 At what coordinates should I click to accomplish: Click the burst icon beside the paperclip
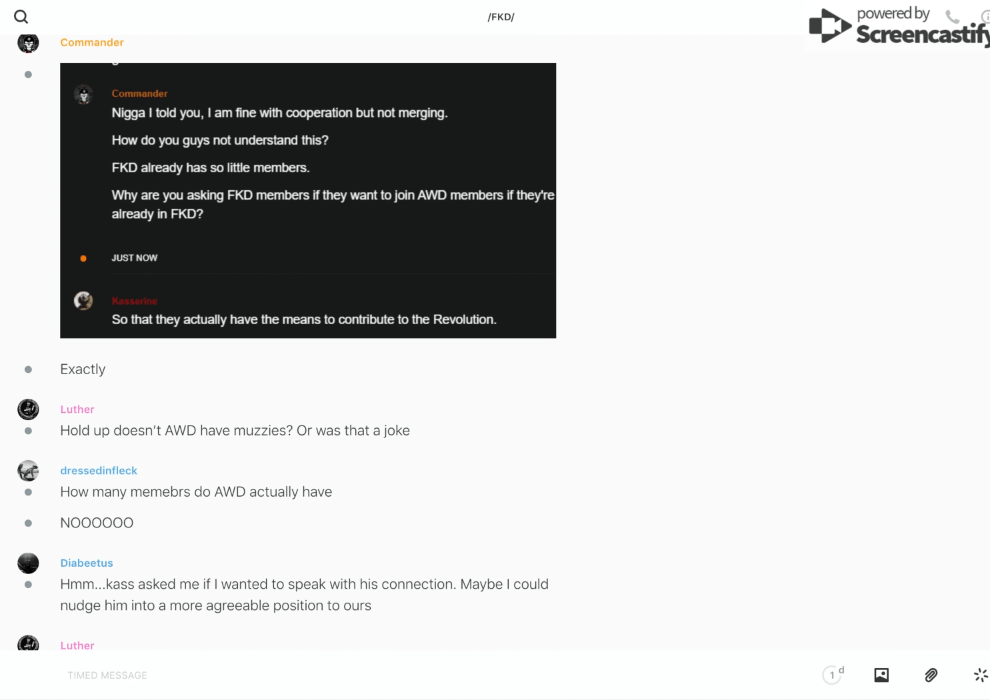click(980, 675)
